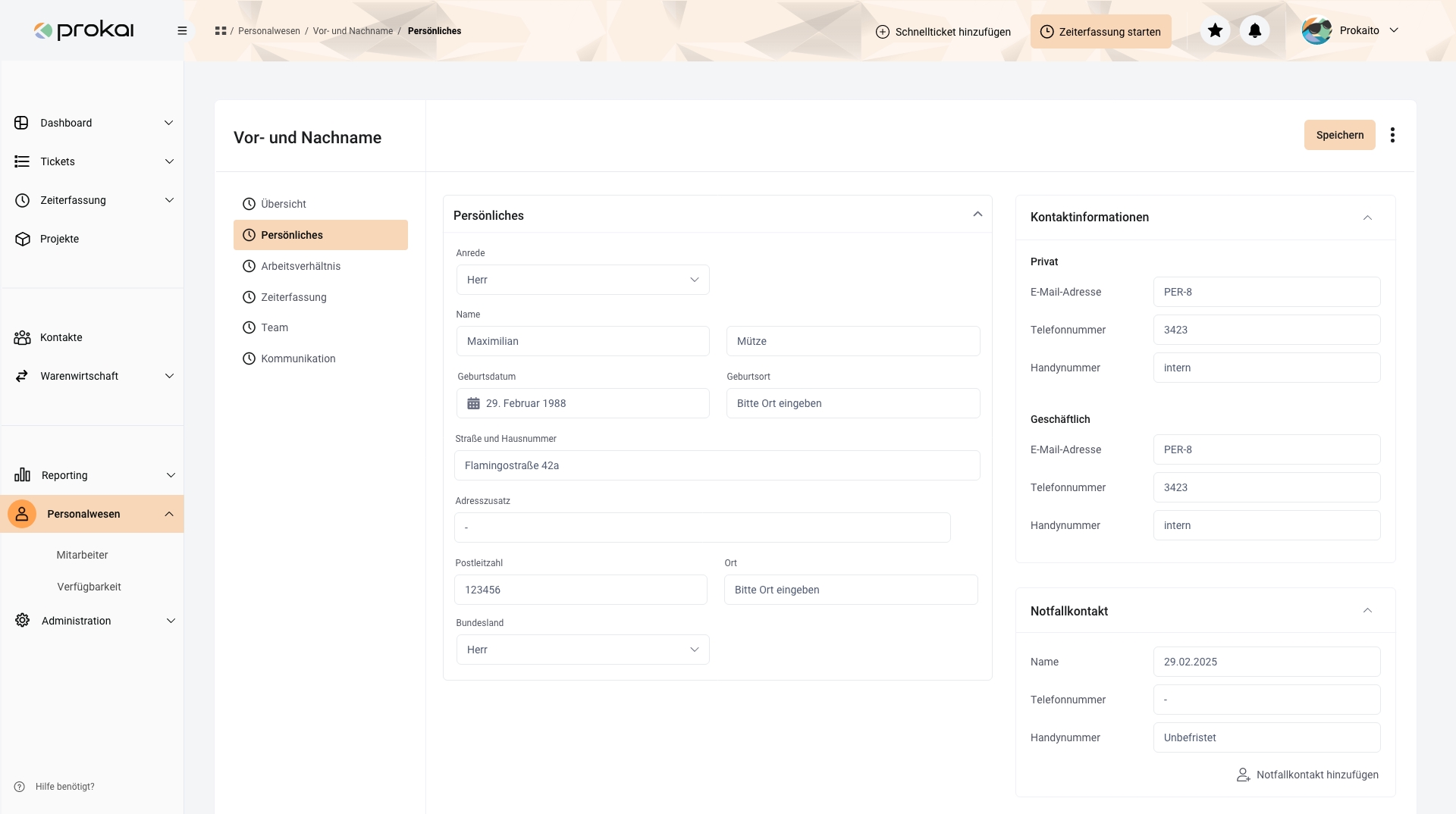Switch to the Arbeitsverhältnis tab
This screenshot has height=814, width=1456.
pyautogui.click(x=300, y=266)
